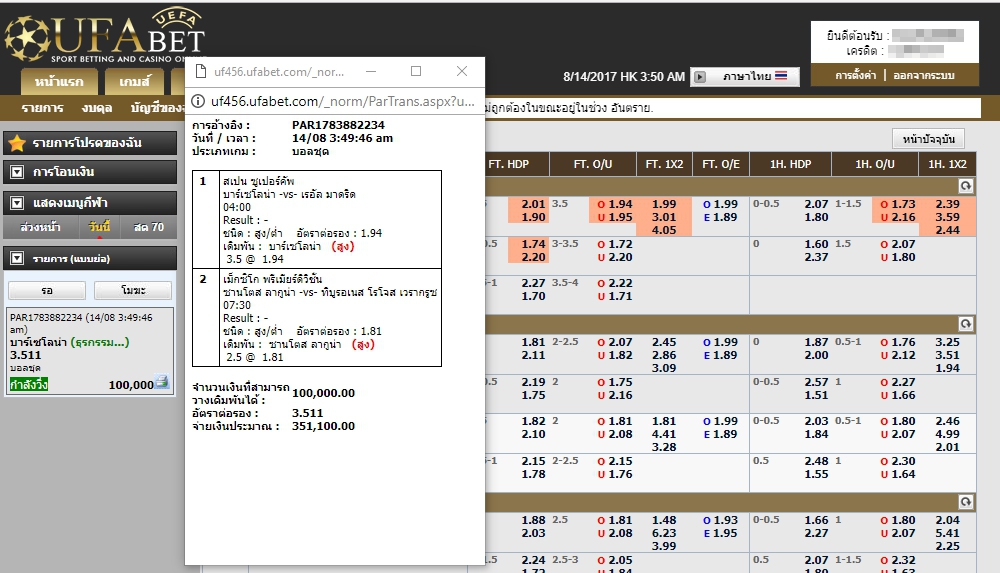Click the ภาษาไทย language selector

point(747,77)
